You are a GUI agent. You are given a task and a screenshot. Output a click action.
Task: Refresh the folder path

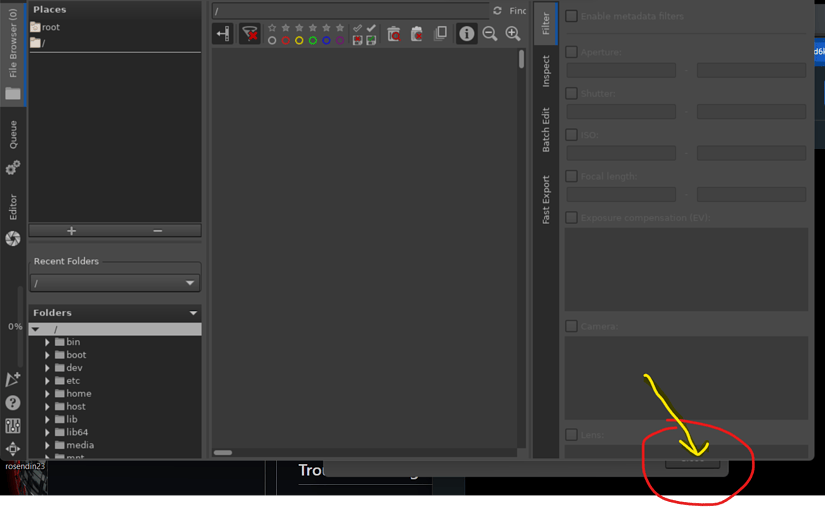click(497, 11)
